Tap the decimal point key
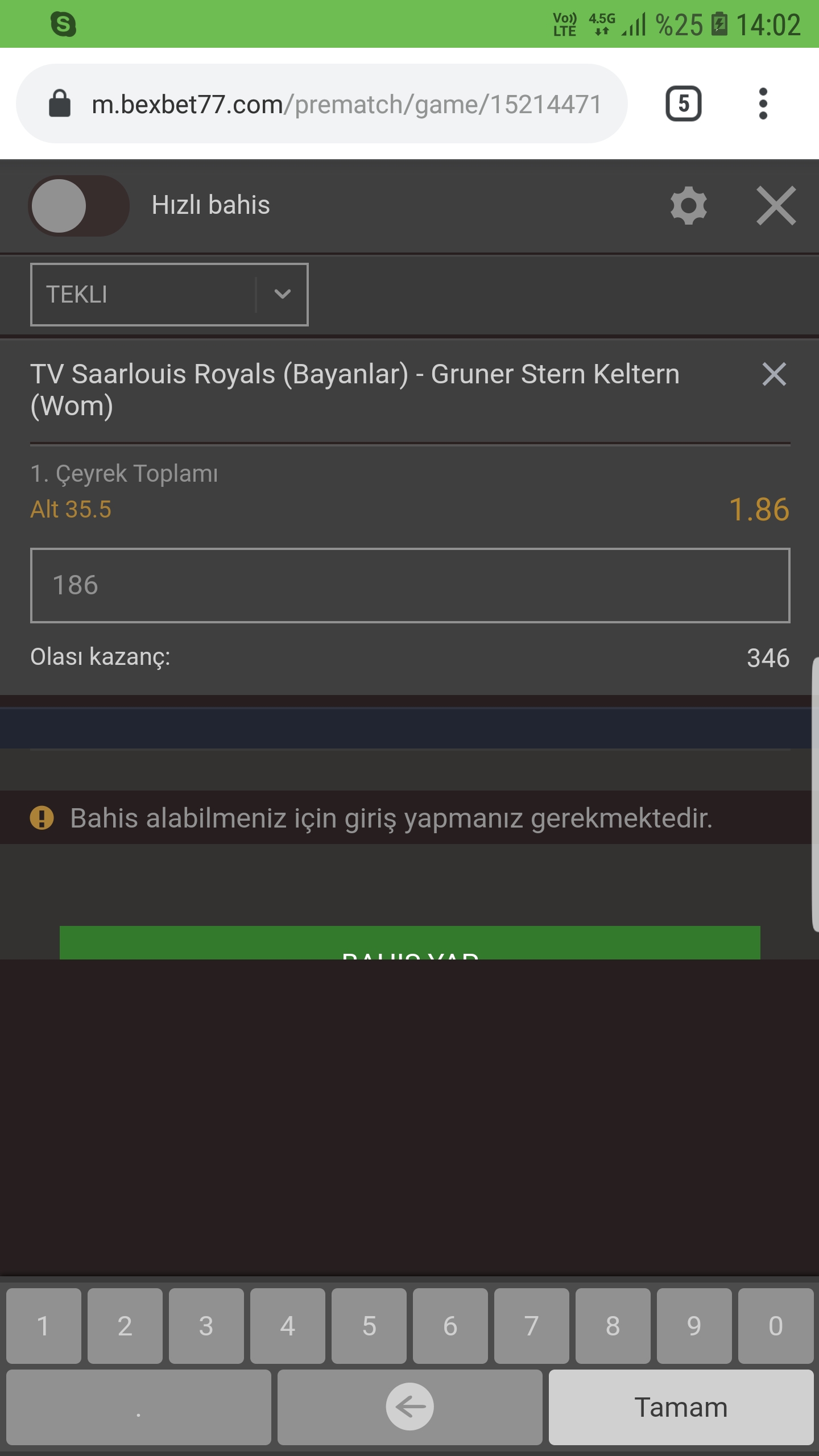Screen dimensions: 819x1456 coord(139,1407)
